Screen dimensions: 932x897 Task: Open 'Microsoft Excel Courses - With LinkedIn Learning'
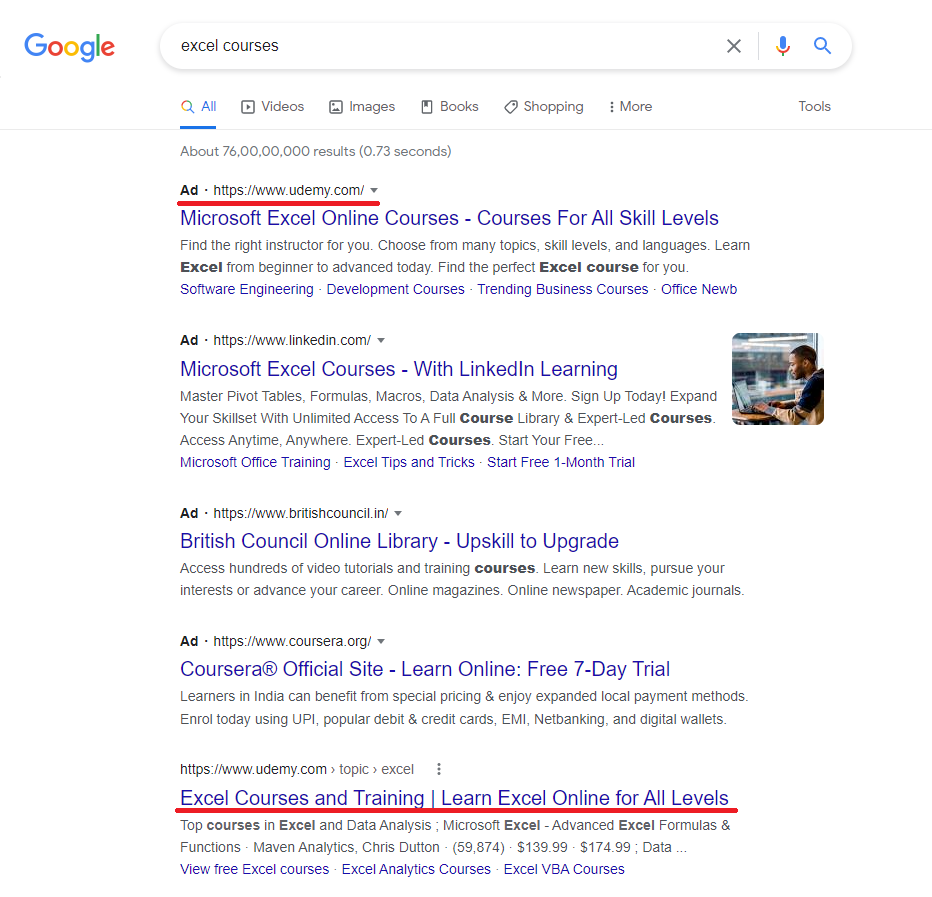point(399,369)
